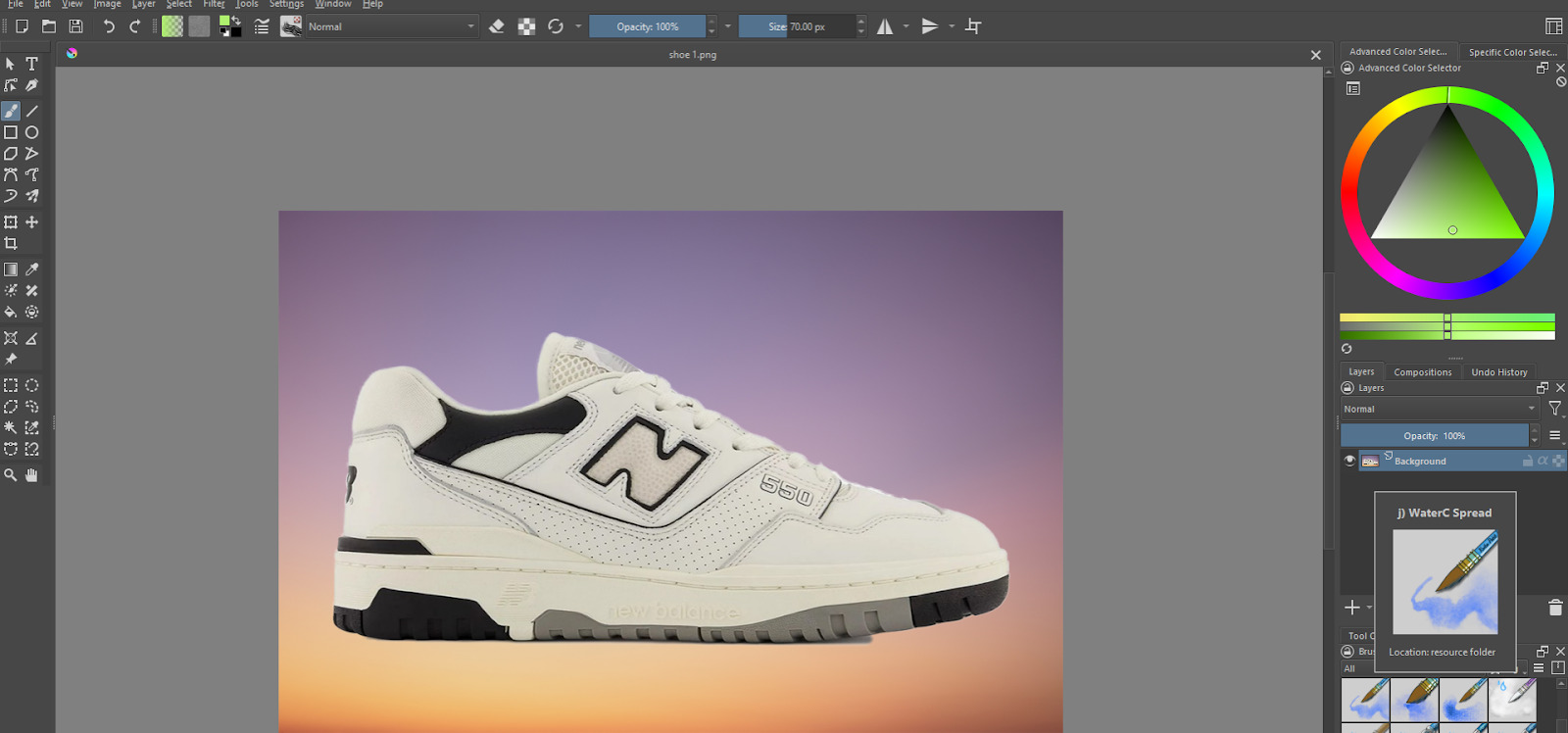The height and width of the screenshot is (733, 1568).
Task: Toggle vertical mirror tool
Action: click(x=930, y=26)
